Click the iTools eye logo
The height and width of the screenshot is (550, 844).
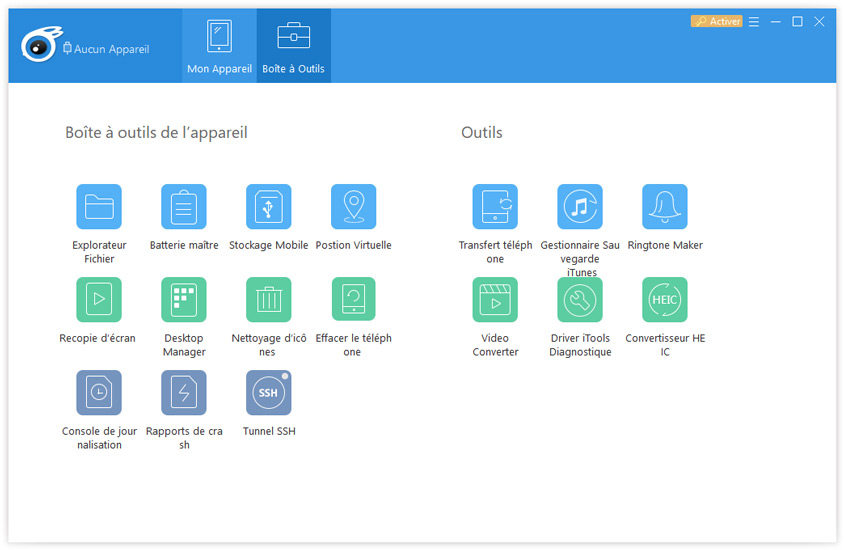41,44
